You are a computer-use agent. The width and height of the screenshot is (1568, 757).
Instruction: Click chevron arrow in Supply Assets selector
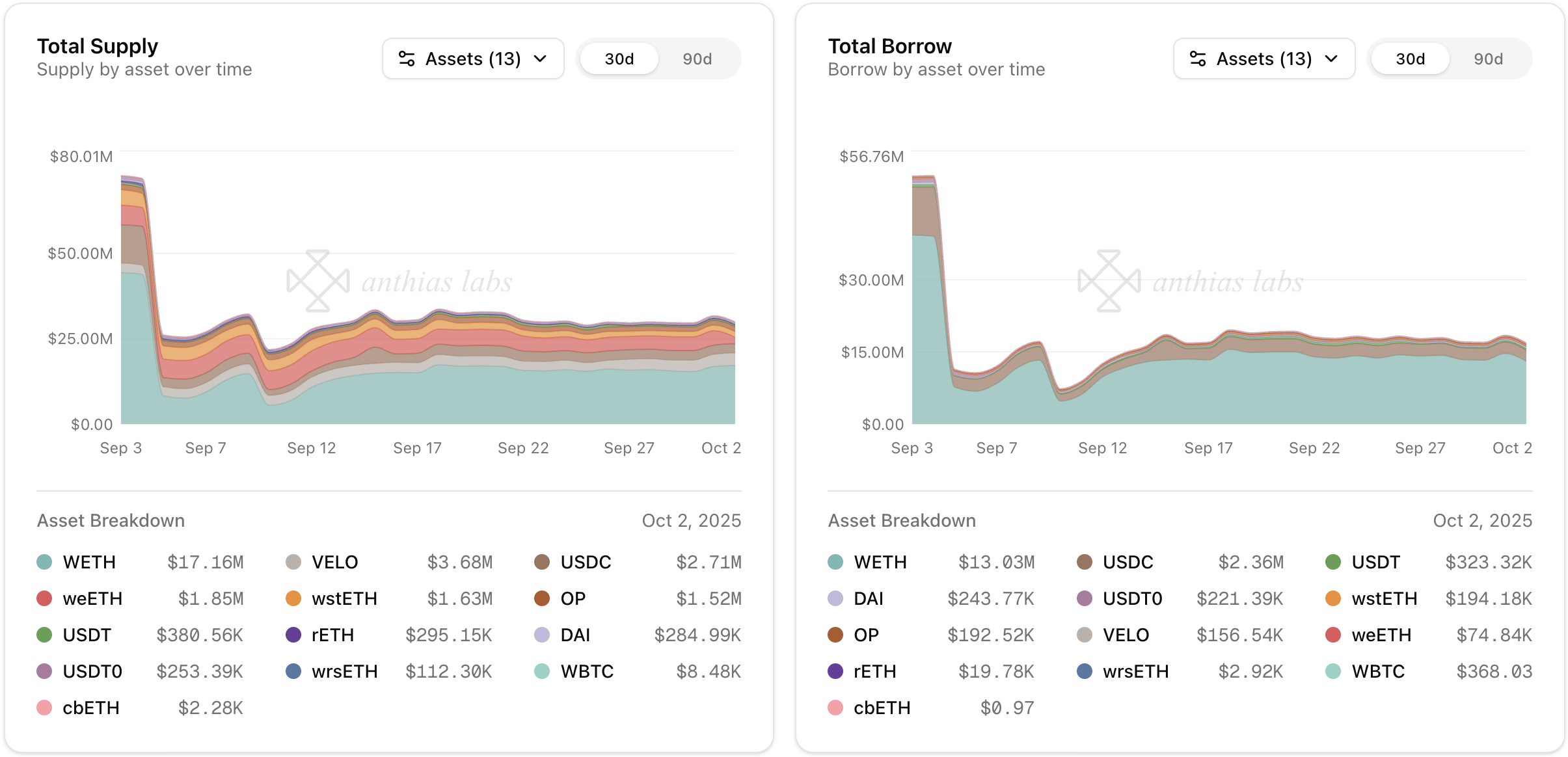point(540,59)
